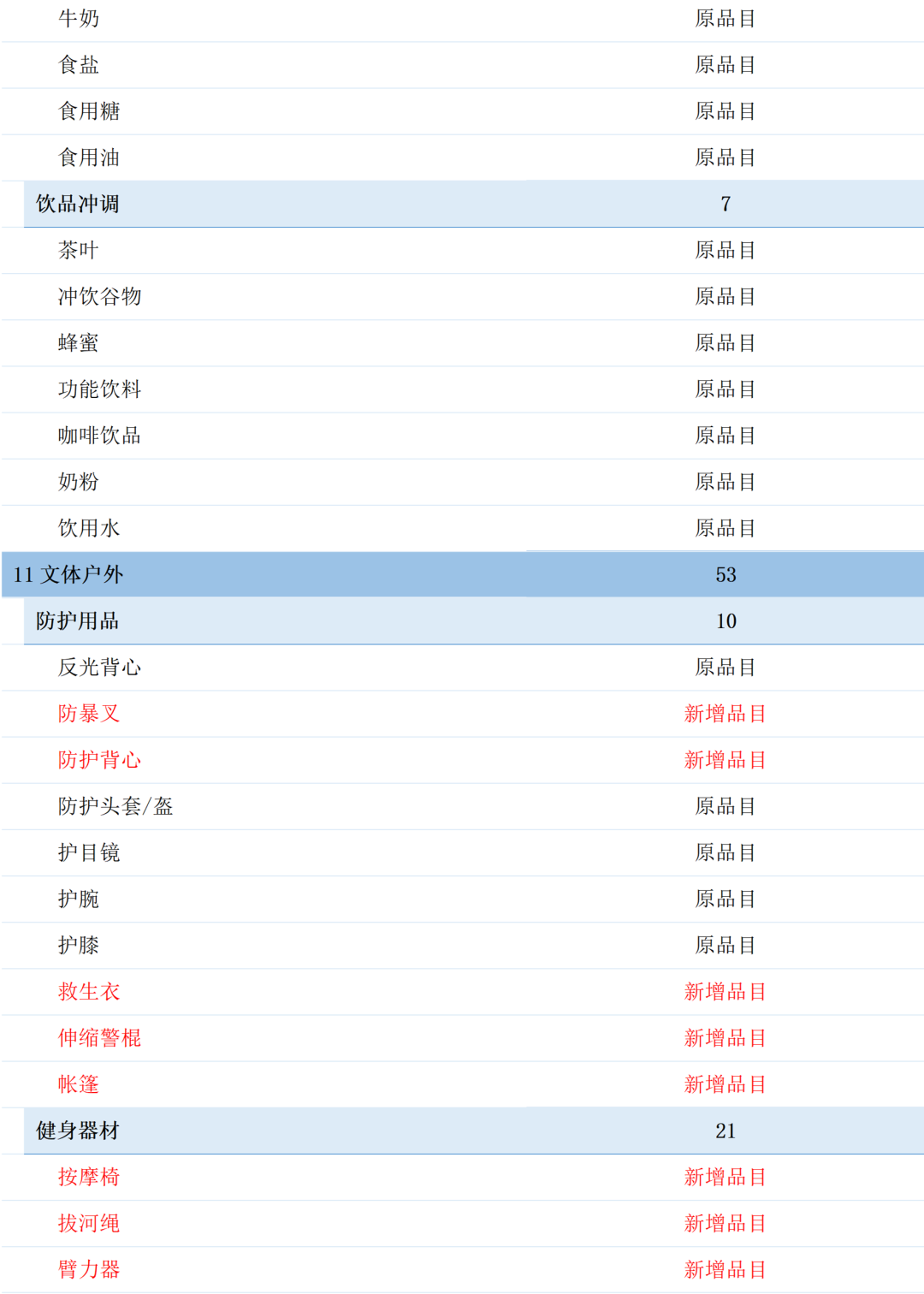Click the 奶粉 row
This screenshot has width=924, height=1294.
point(76,481)
